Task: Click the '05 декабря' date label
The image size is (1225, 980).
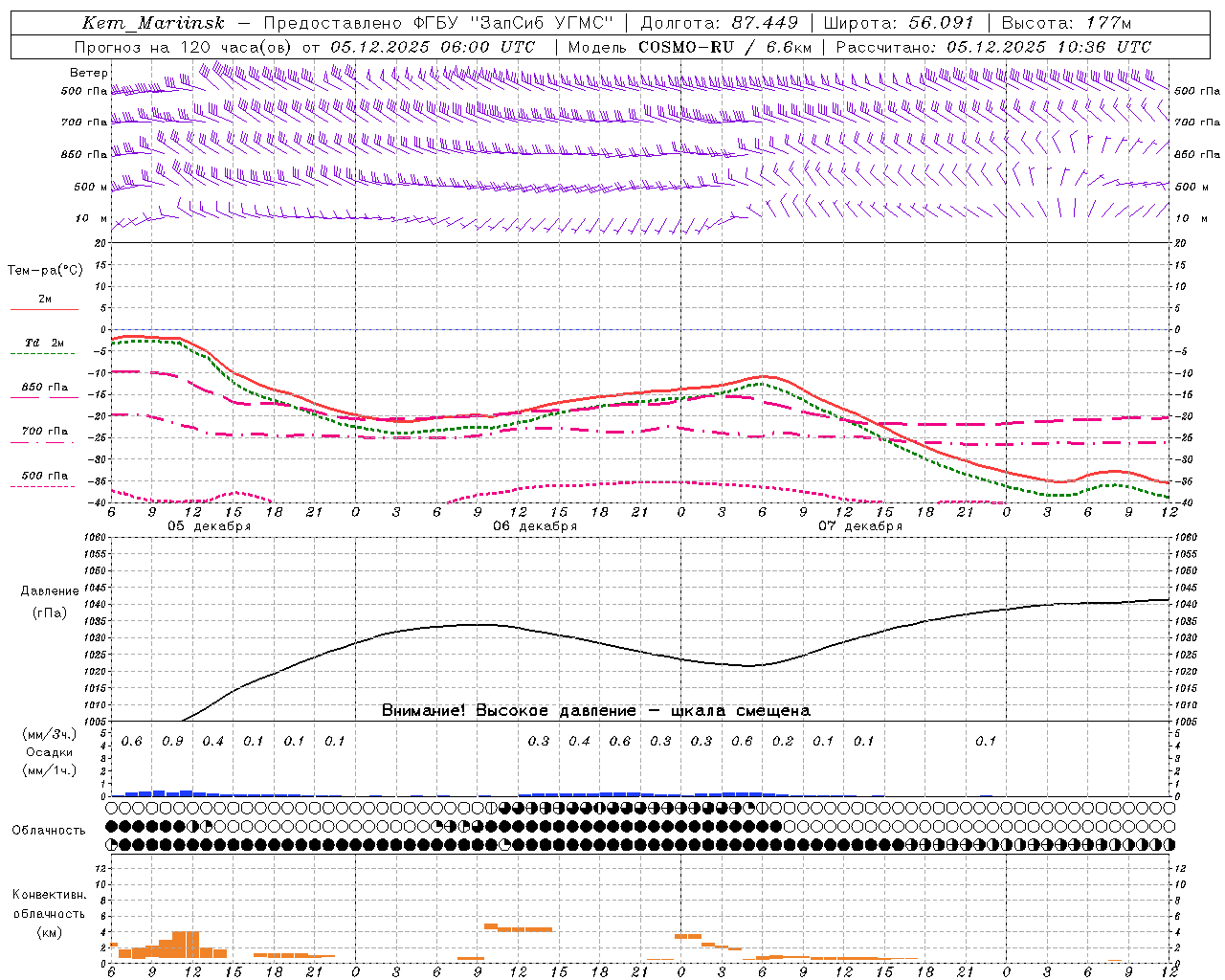Action: coord(210,526)
